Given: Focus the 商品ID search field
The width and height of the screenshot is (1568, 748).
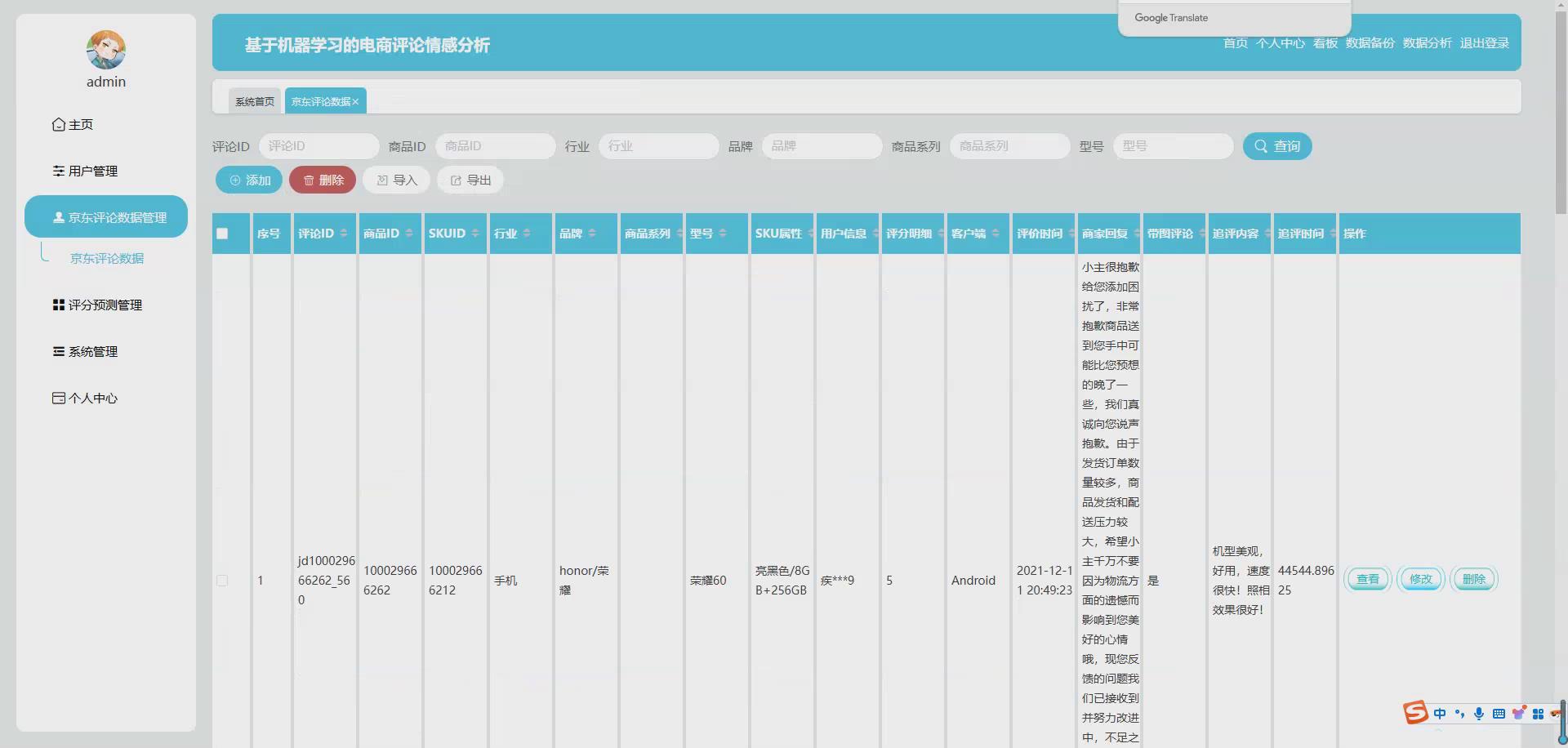Looking at the screenshot, I should point(496,146).
